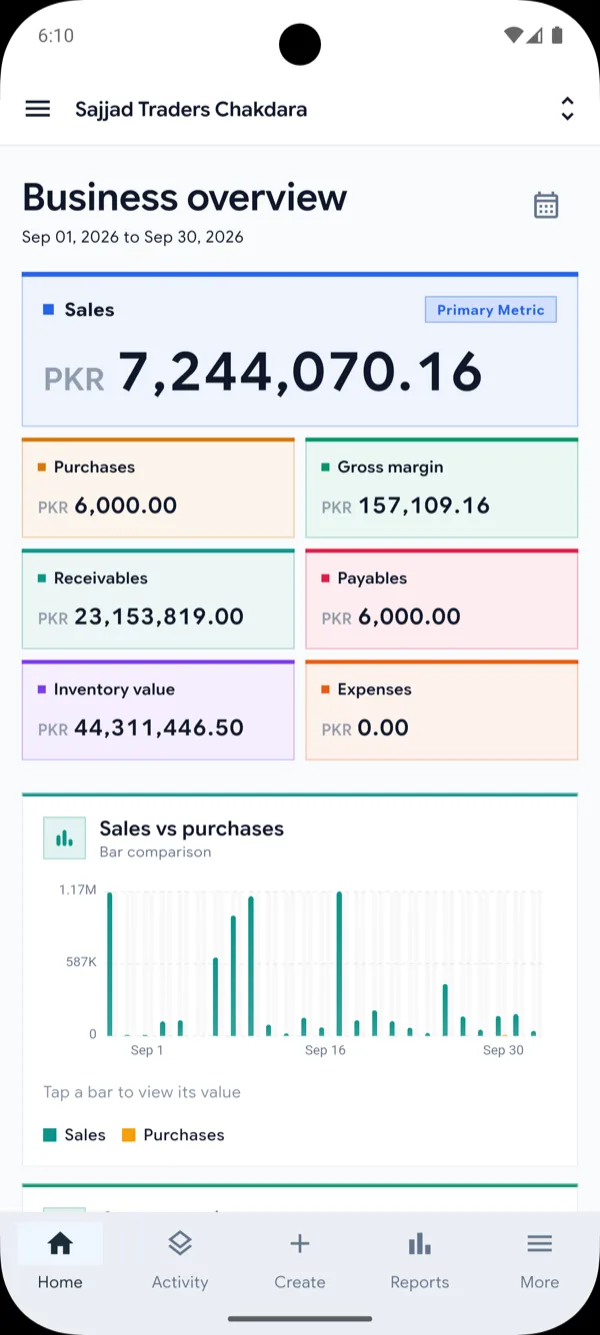Open the Sales primary metric card
The height and width of the screenshot is (1335, 600).
(x=300, y=350)
